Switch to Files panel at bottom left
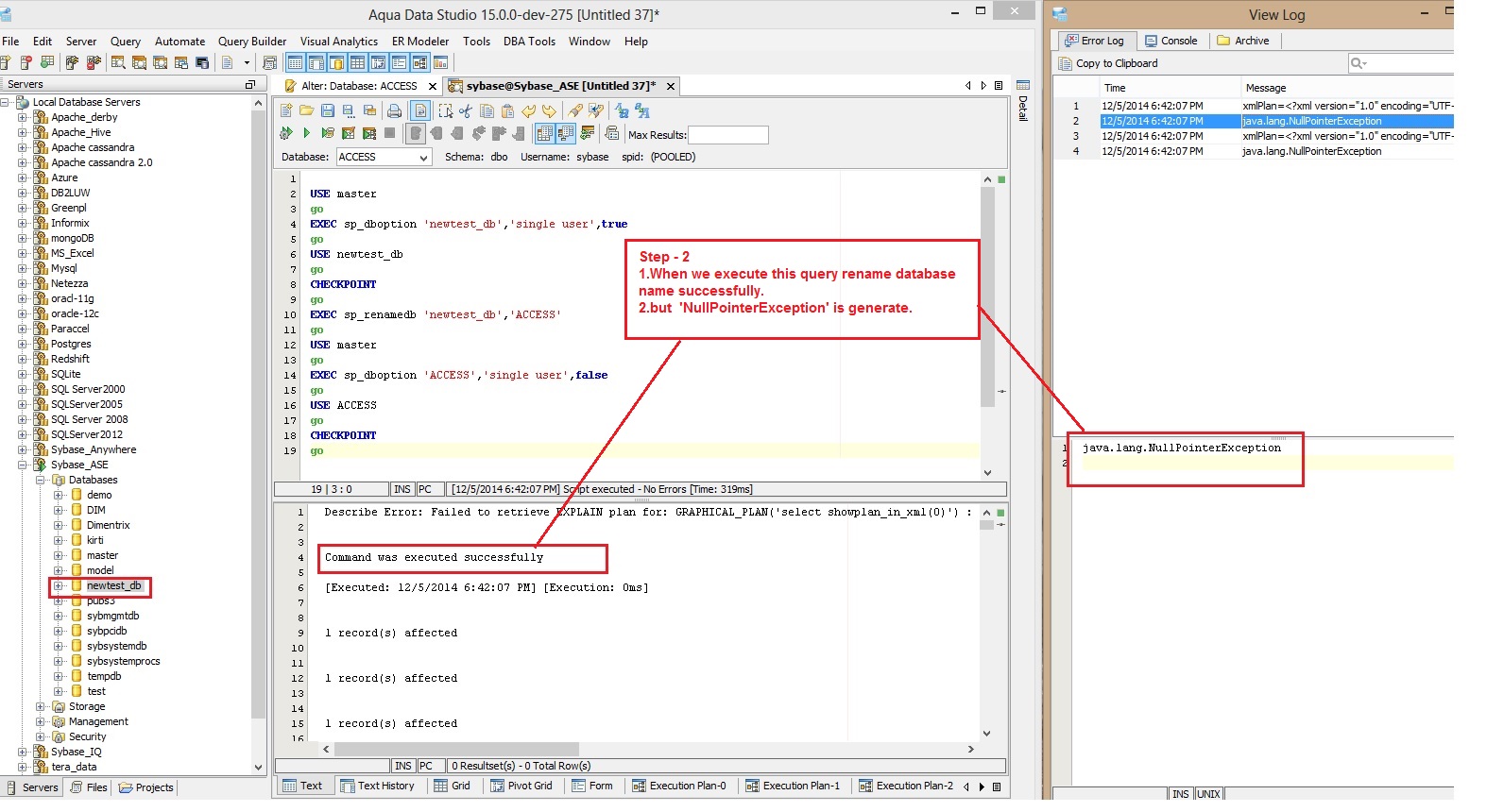 pos(89,787)
